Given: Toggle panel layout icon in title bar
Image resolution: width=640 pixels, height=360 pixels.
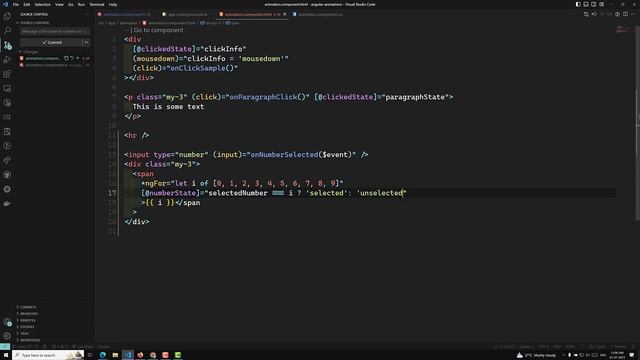Looking at the screenshot, I should coord(586,4).
